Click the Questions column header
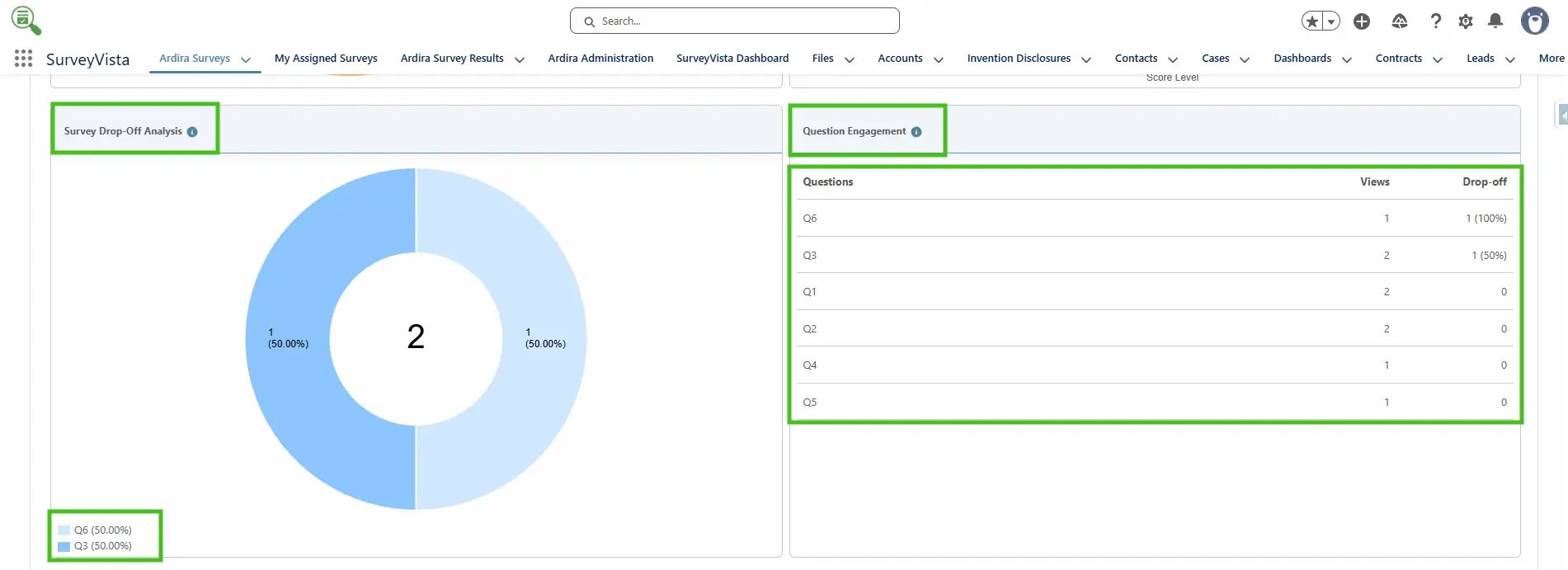The image size is (1568, 570). pyautogui.click(x=828, y=182)
